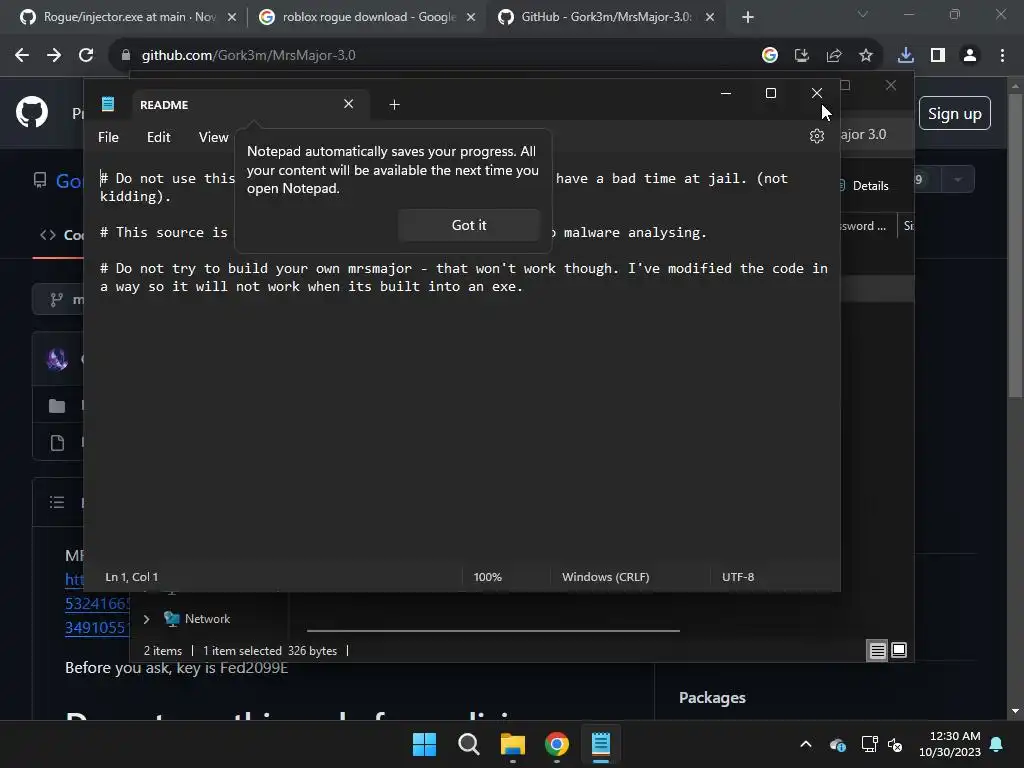The image size is (1024, 768).
Task: Click Notepad icon in taskbar
Action: point(601,744)
